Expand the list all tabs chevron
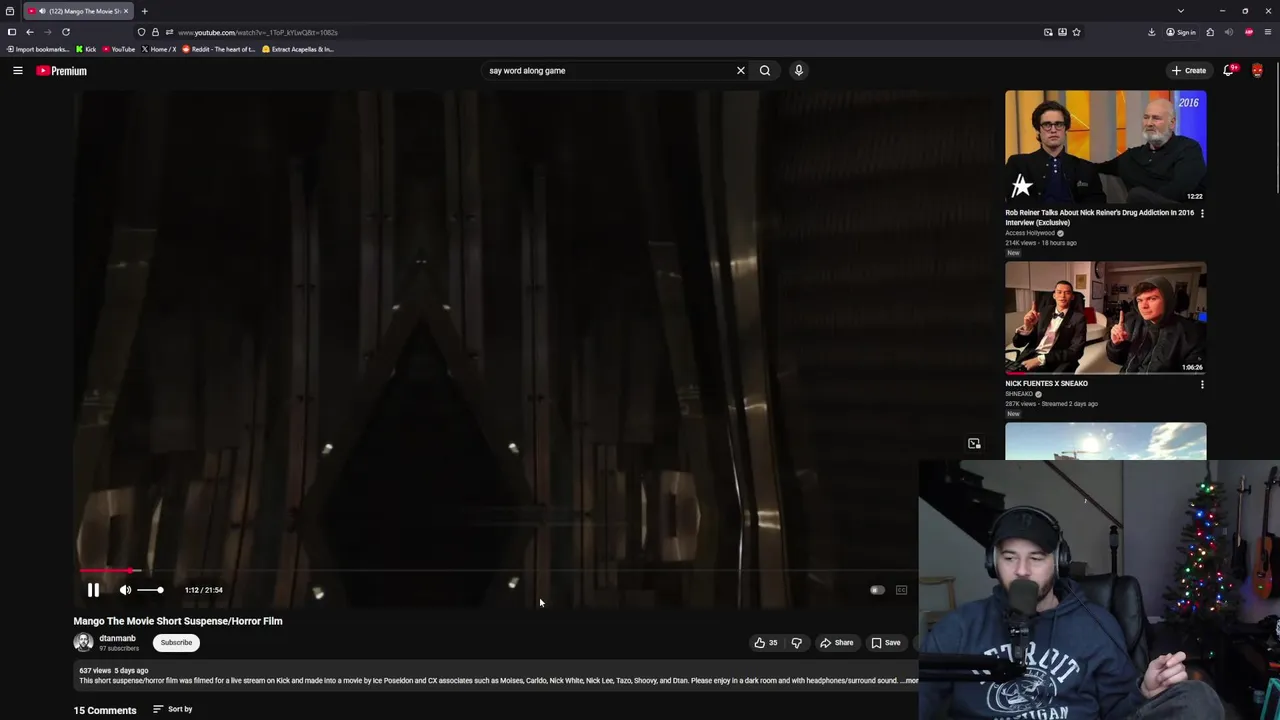The height and width of the screenshot is (720, 1280). (x=1181, y=11)
